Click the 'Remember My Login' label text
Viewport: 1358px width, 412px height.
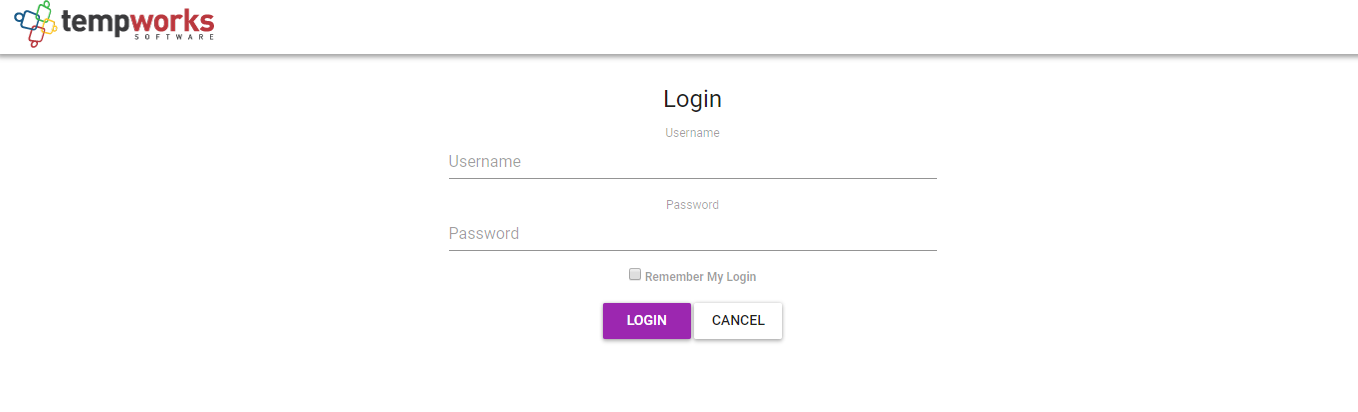coord(700,277)
